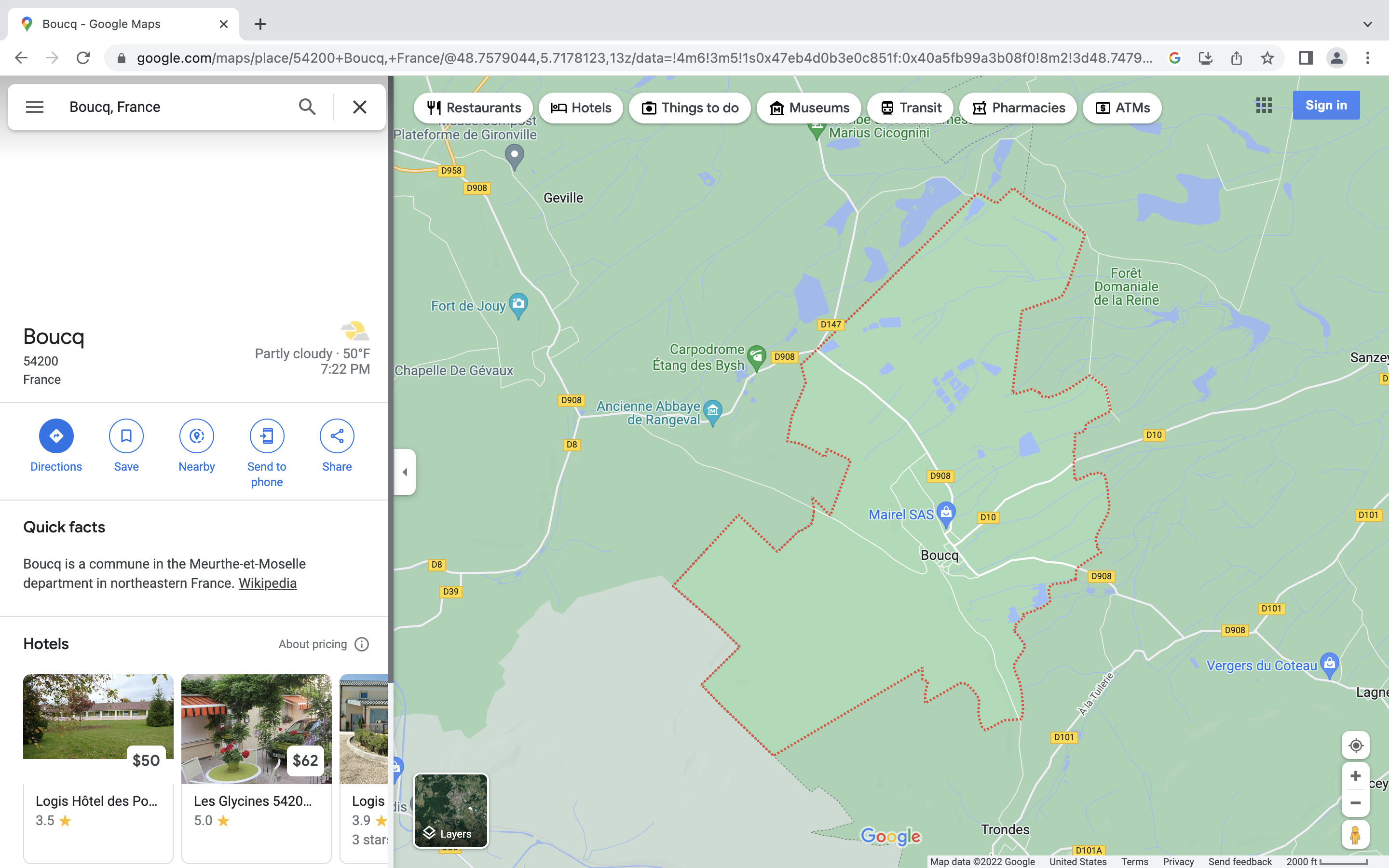
Task: Show your location on the map
Action: click(1355, 745)
